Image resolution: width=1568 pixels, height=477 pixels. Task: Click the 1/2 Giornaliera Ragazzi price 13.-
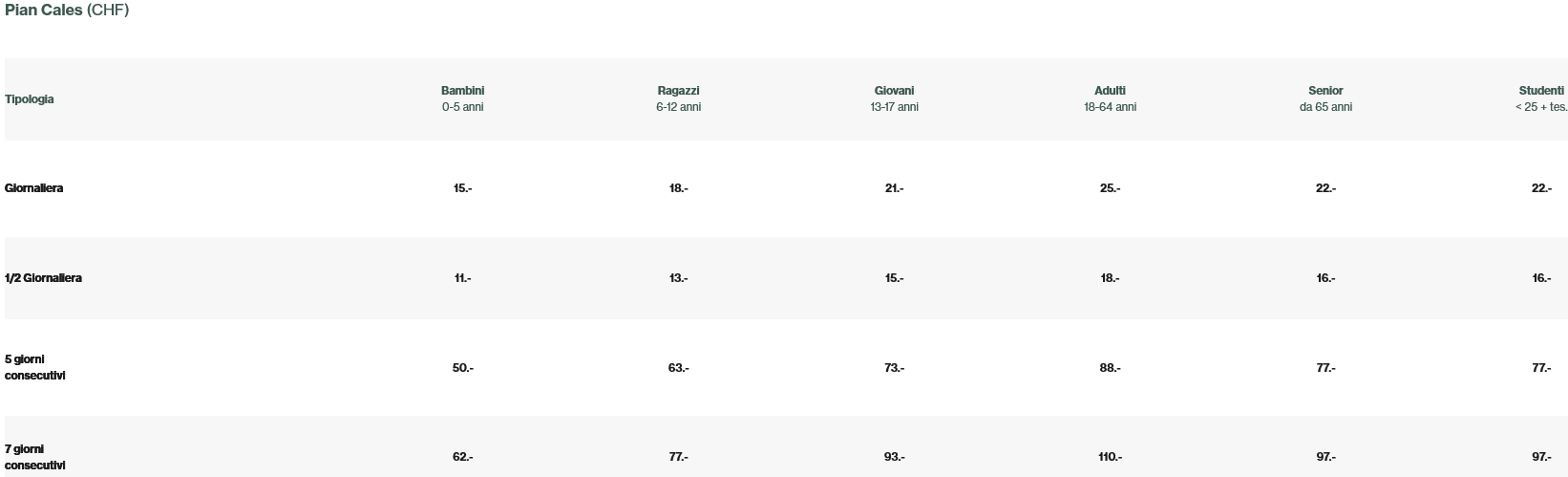coord(679,278)
